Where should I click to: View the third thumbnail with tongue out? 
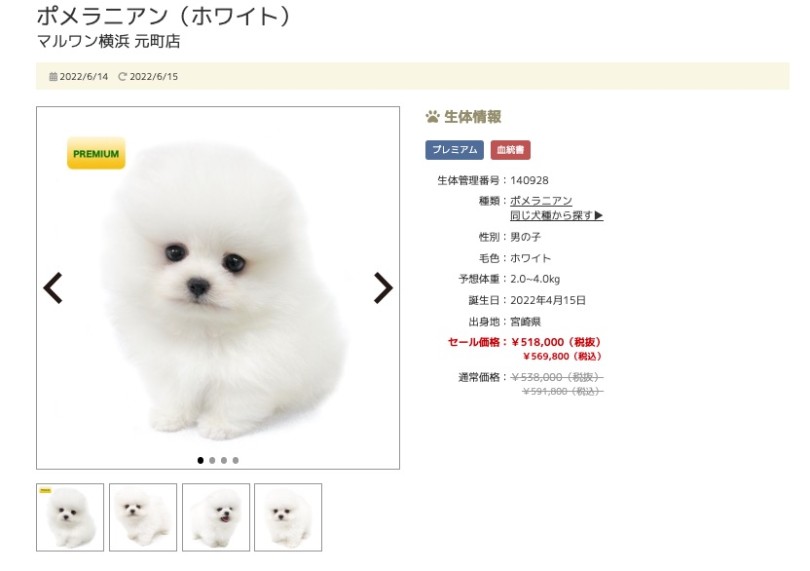(216, 517)
